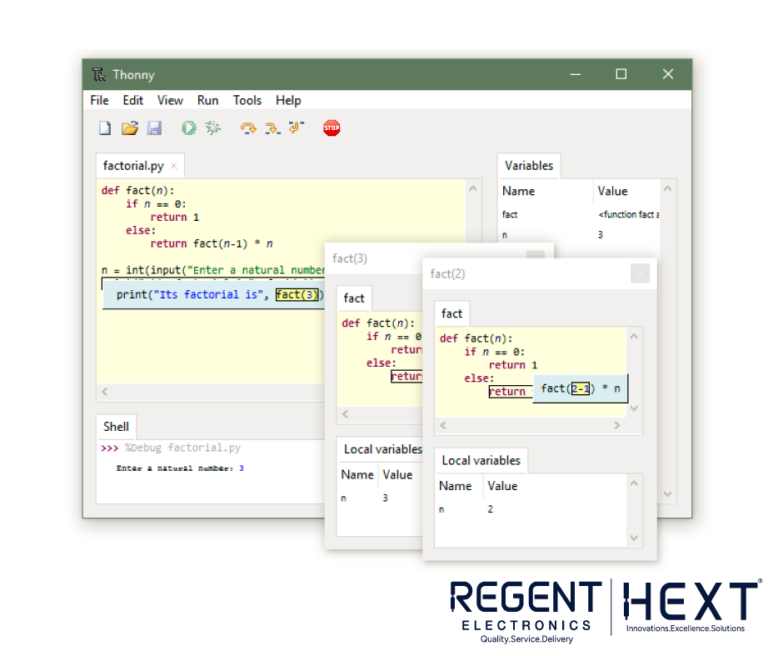The height and width of the screenshot is (656, 768).
Task: Click the Step into arrow icon
Action: tap(271, 128)
